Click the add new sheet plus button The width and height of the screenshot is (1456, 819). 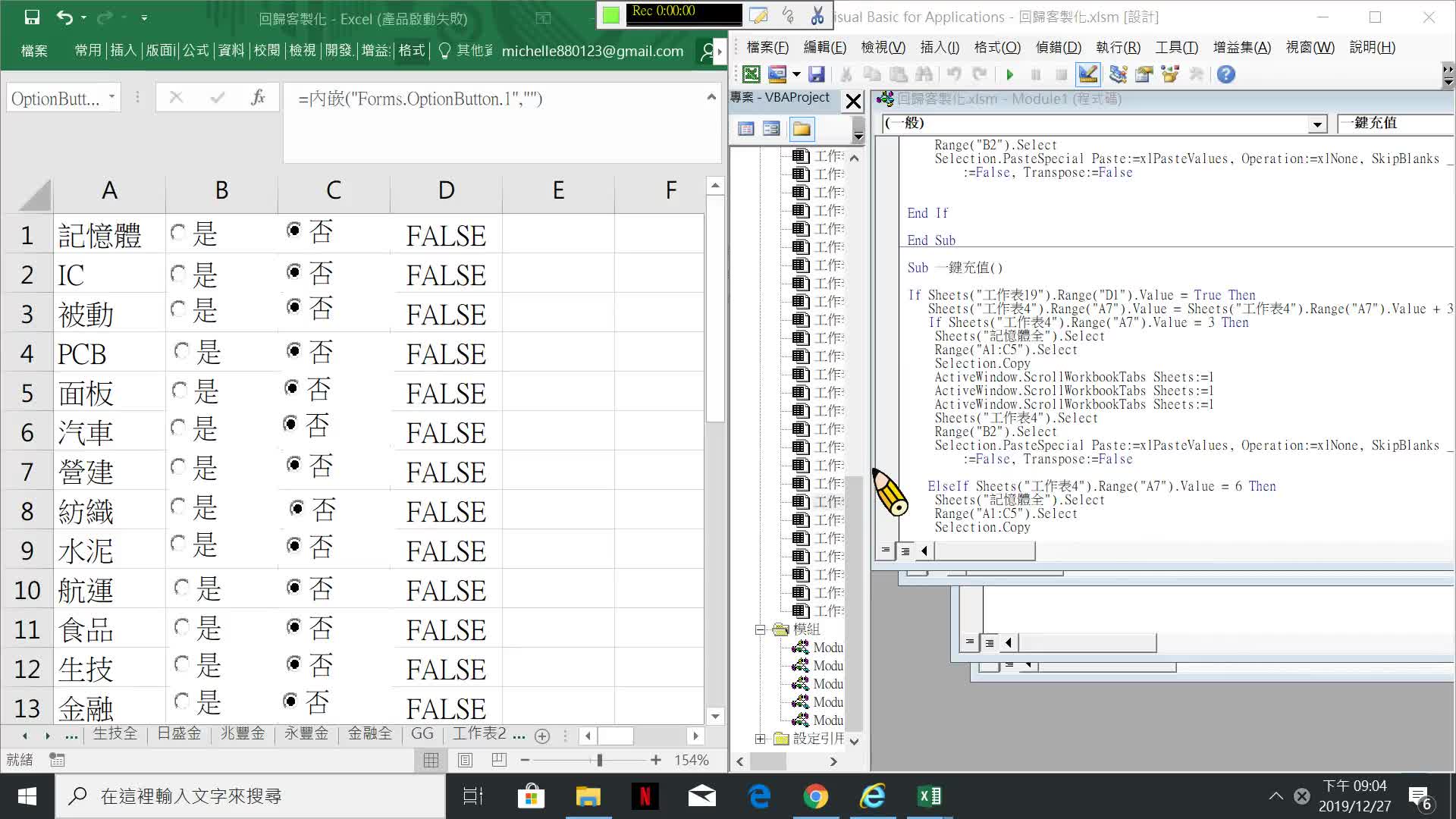click(541, 736)
